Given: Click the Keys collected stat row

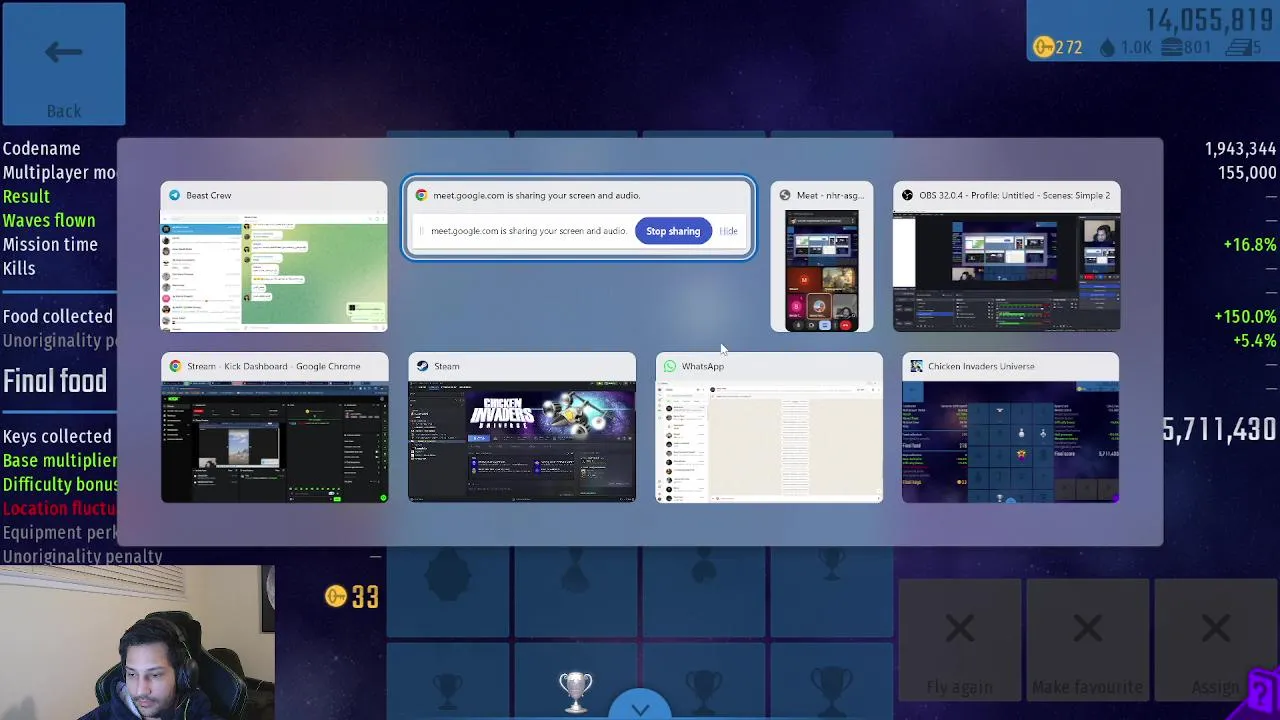Looking at the screenshot, I should [57, 437].
